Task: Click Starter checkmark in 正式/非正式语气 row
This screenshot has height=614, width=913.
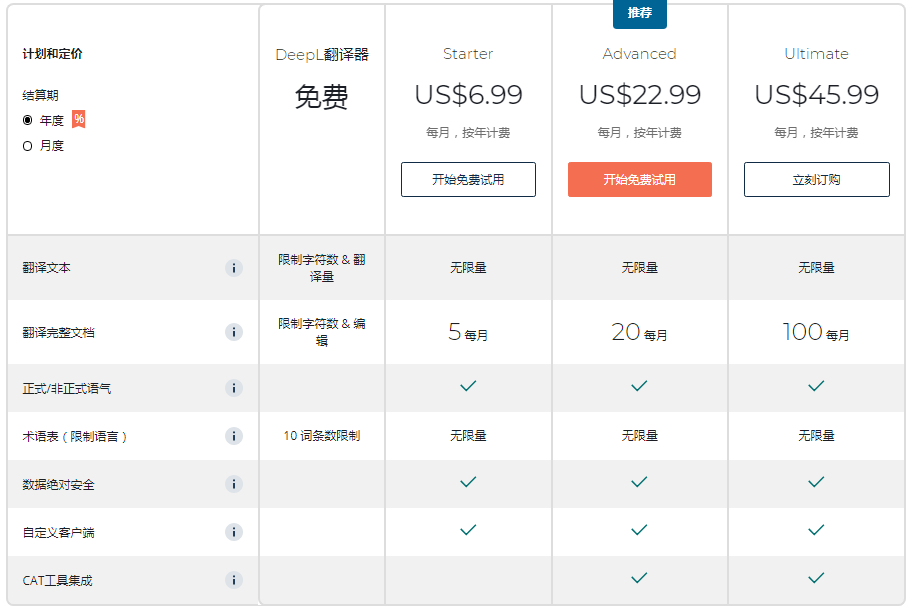Action: tap(468, 386)
